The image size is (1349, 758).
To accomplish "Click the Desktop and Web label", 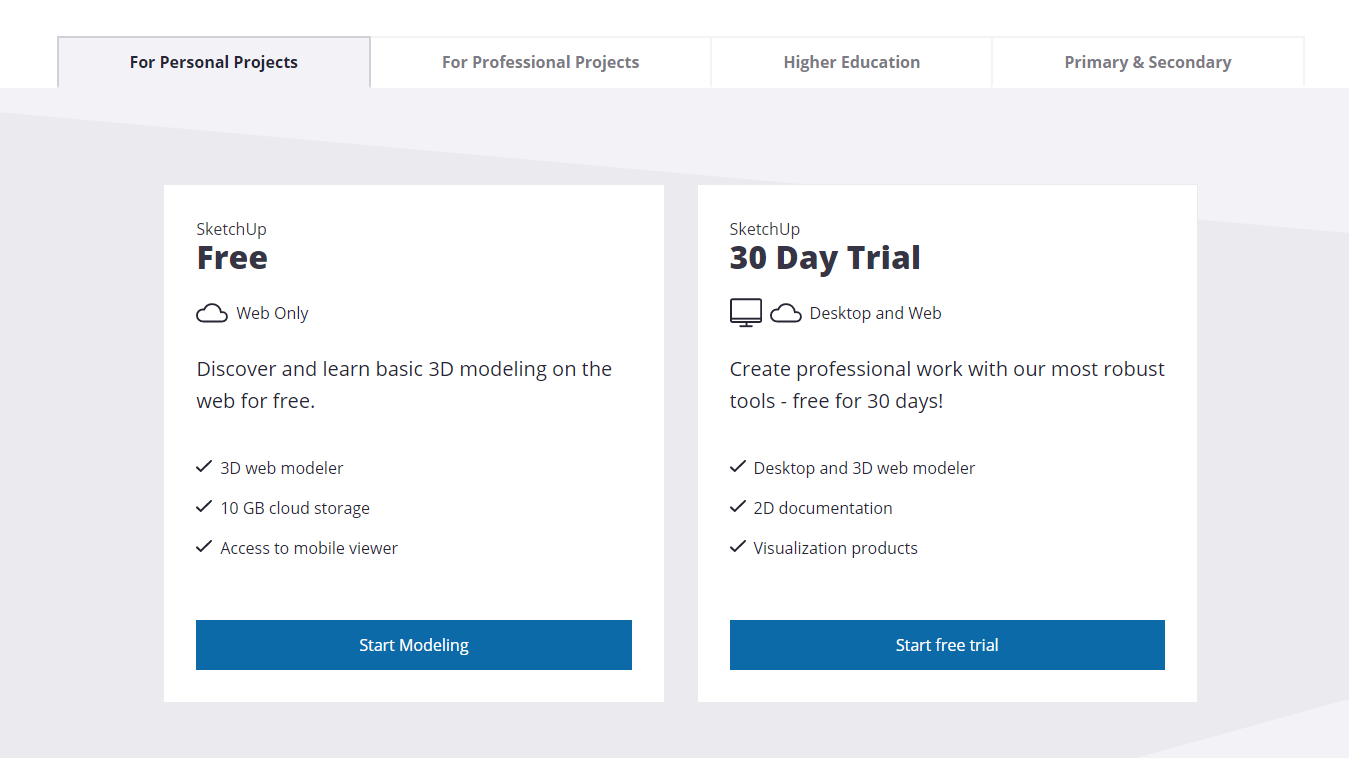I will click(x=875, y=313).
